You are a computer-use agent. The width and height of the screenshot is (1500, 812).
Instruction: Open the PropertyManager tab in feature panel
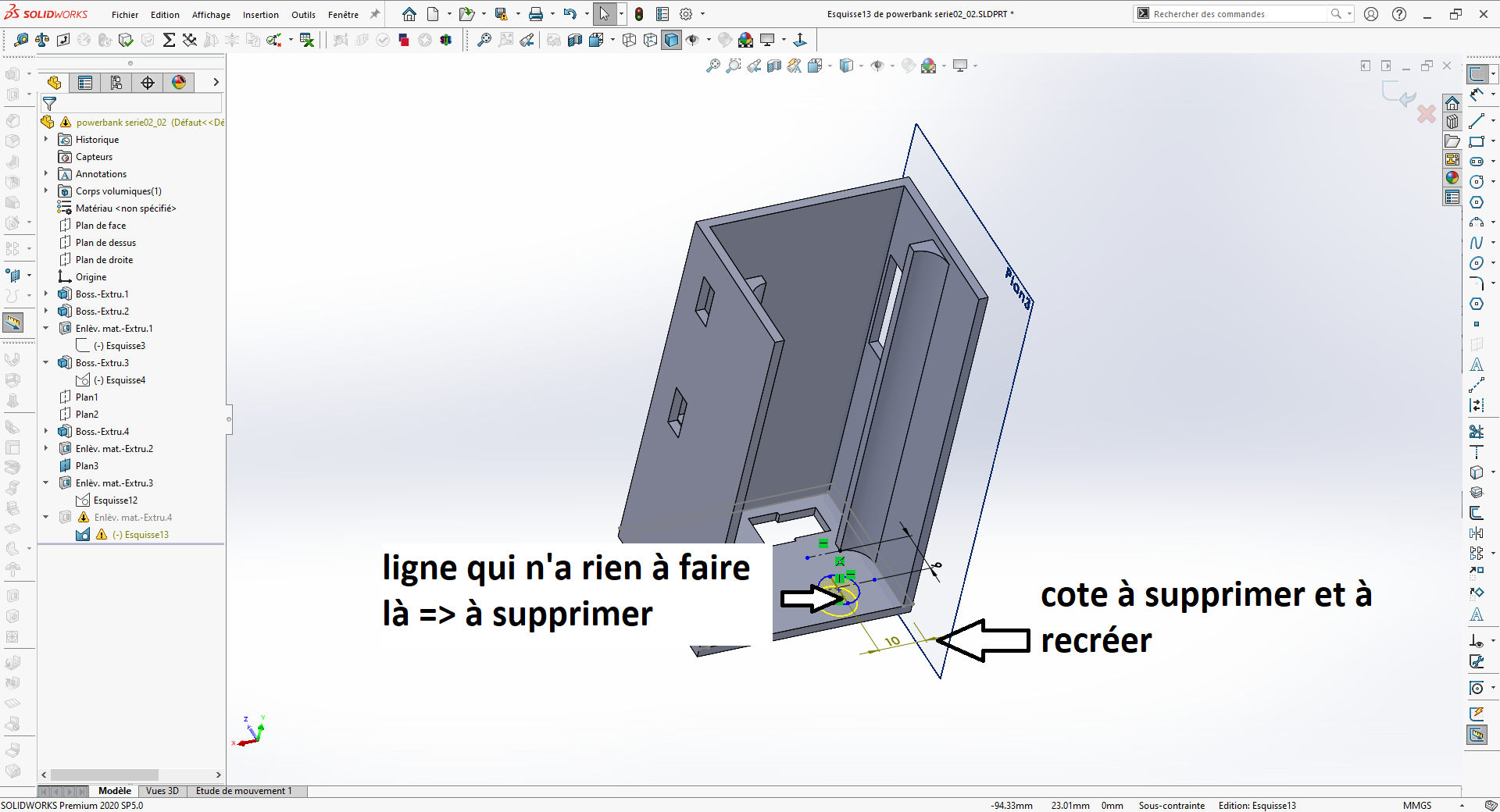pos(85,82)
